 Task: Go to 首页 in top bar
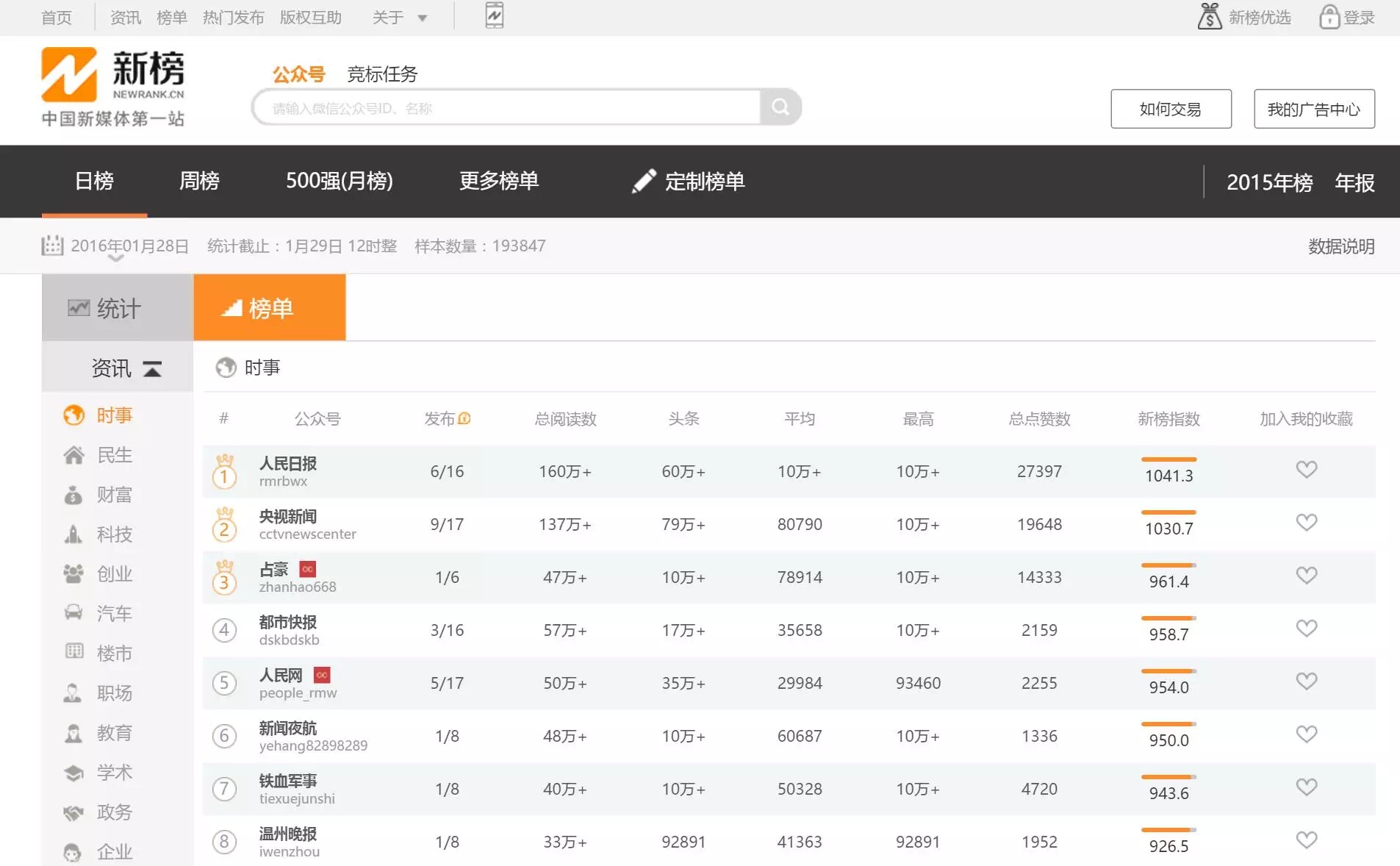[57, 18]
